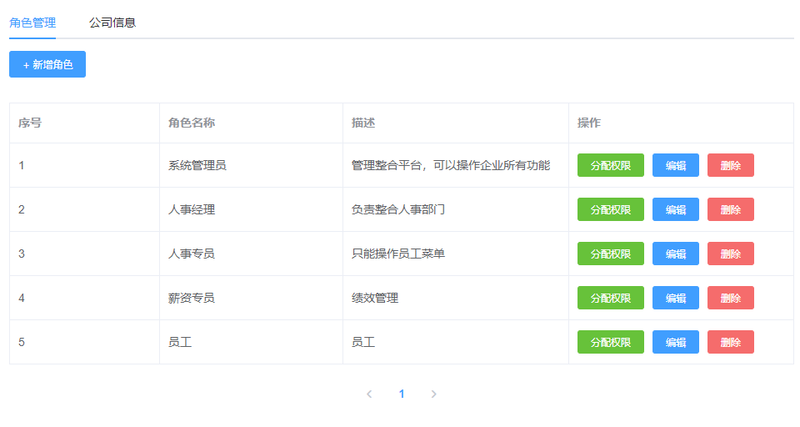Click the + 新增角色 button

click(47, 64)
